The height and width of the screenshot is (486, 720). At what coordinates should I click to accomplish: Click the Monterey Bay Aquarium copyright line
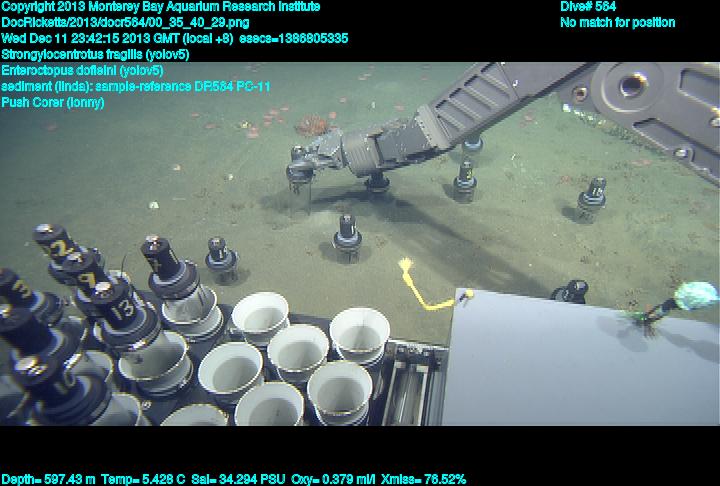coord(161,7)
